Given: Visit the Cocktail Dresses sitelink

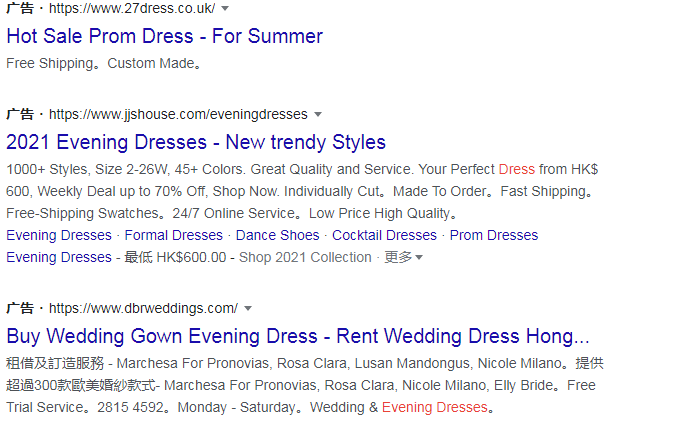Looking at the screenshot, I should (x=384, y=235).
